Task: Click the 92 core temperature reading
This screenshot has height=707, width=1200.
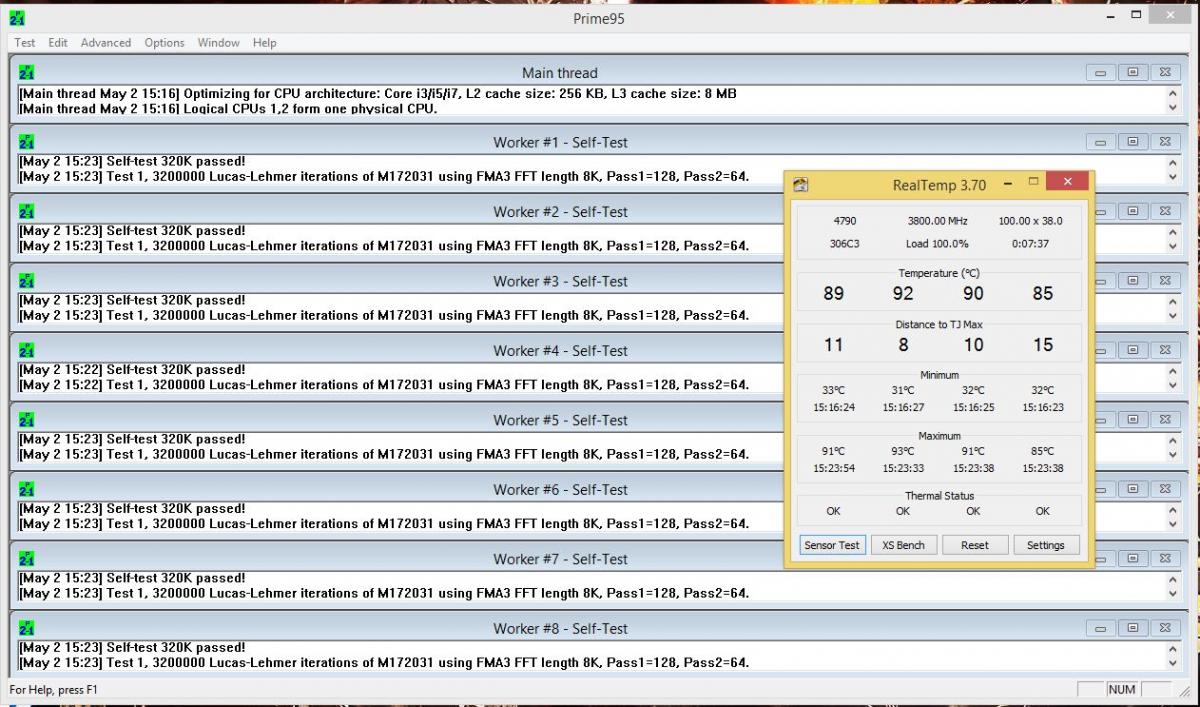Action: click(903, 294)
